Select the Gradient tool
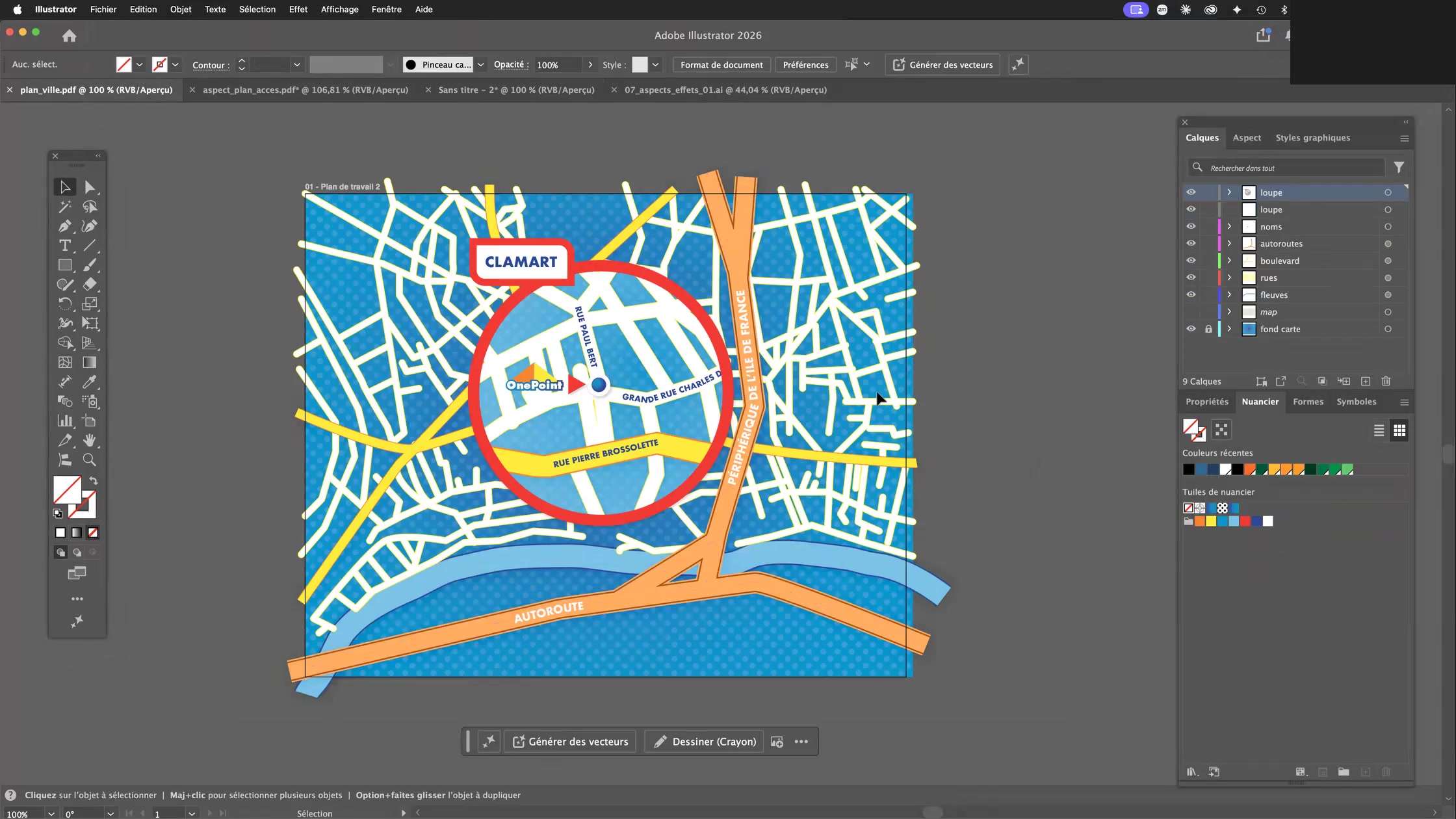 tap(90, 362)
